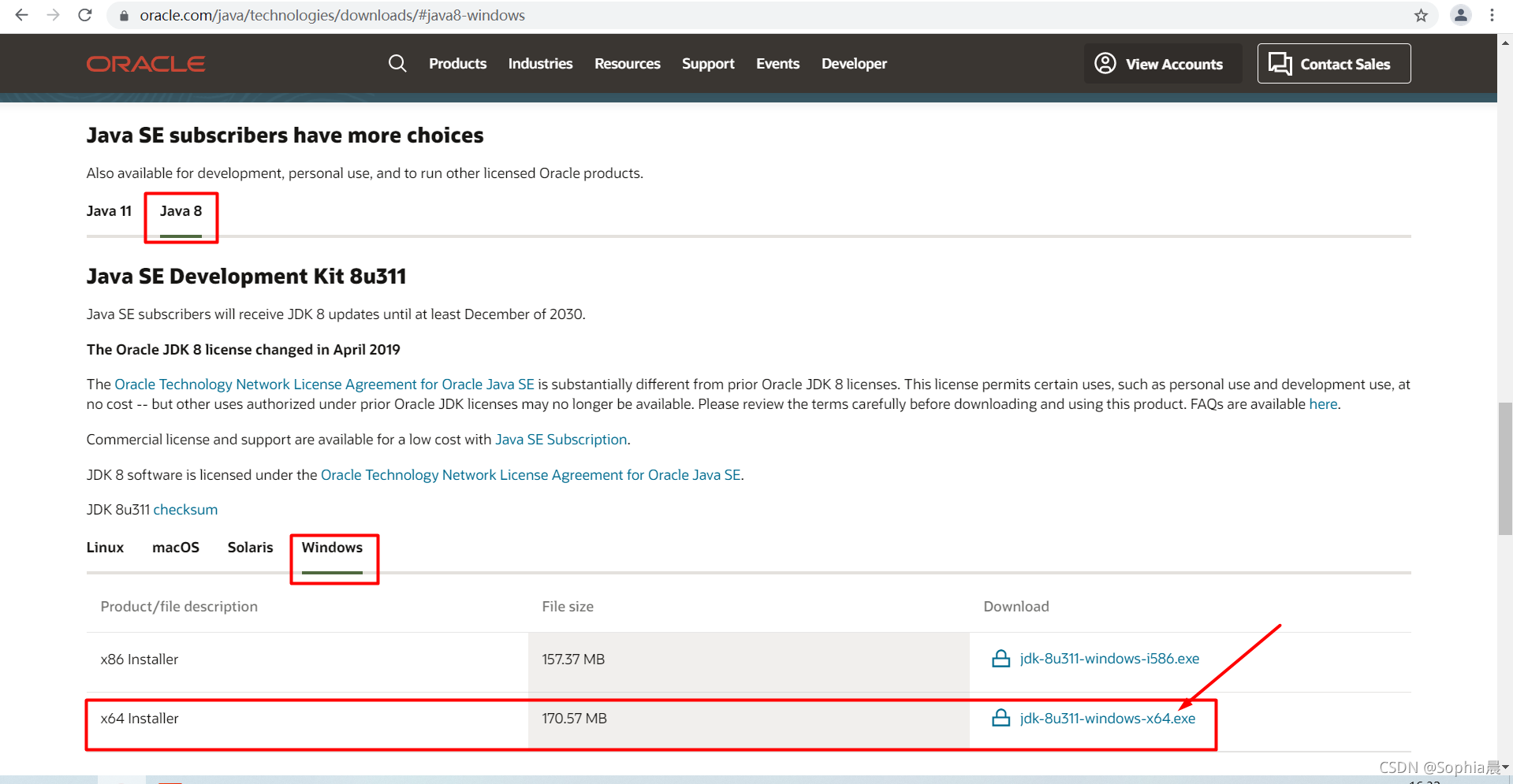Click the Oracle logo
Screen dimensions: 1513x784
(x=146, y=64)
